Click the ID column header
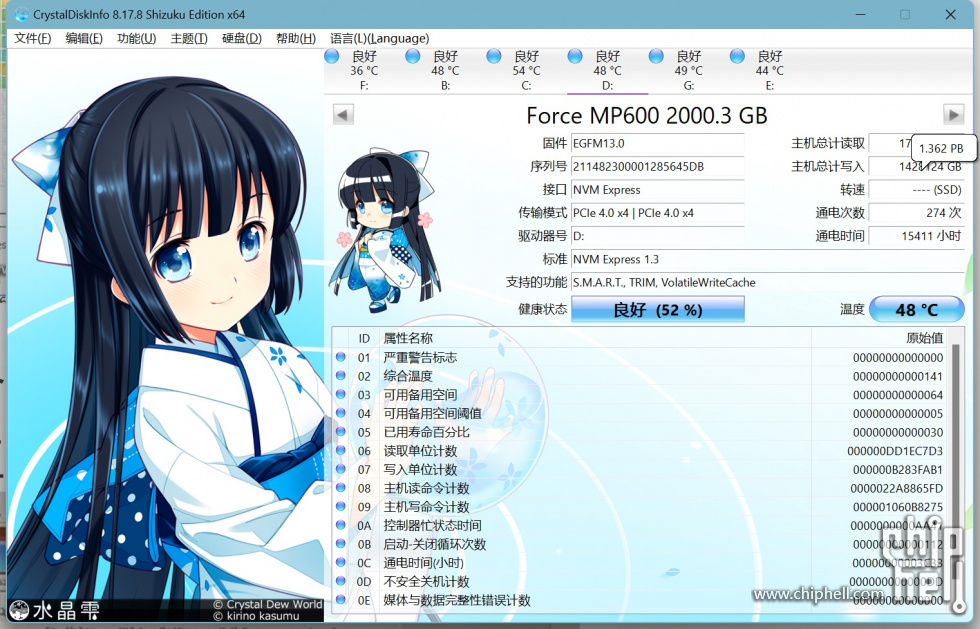This screenshot has height=629, width=980. point(364,338)
